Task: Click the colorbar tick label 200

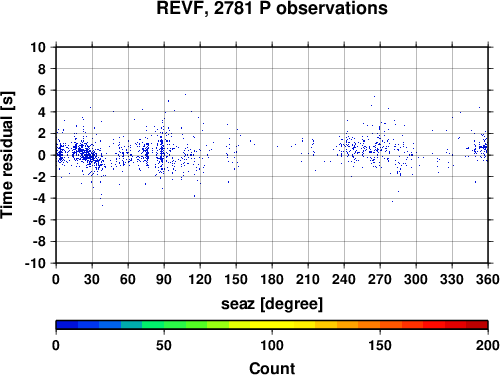Action: 488,345
